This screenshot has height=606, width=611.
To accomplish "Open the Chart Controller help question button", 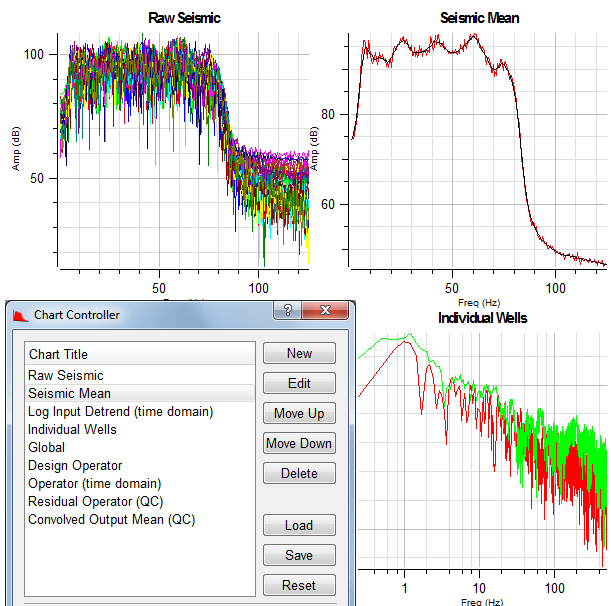I will 288,310.
